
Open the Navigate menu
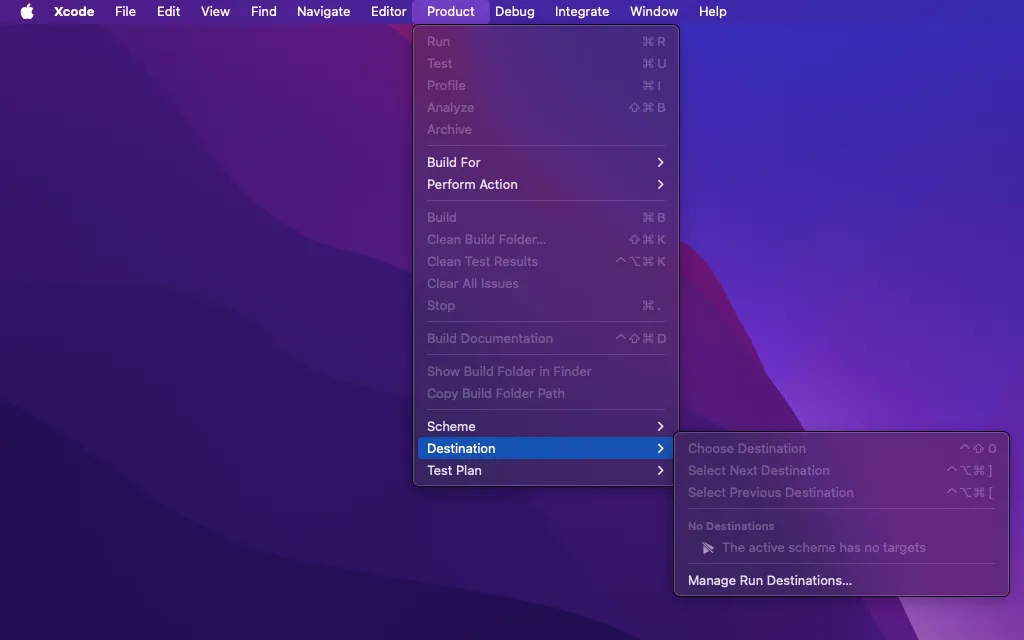tap(323, 11)
